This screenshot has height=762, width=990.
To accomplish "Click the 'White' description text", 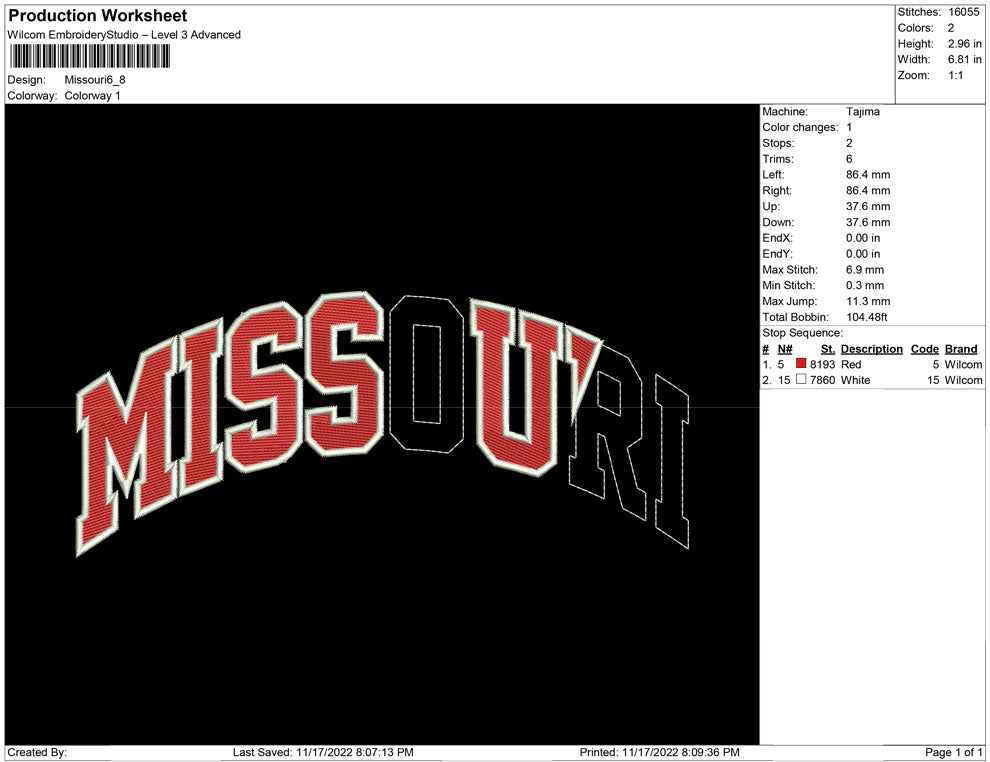I will point(855,380).
